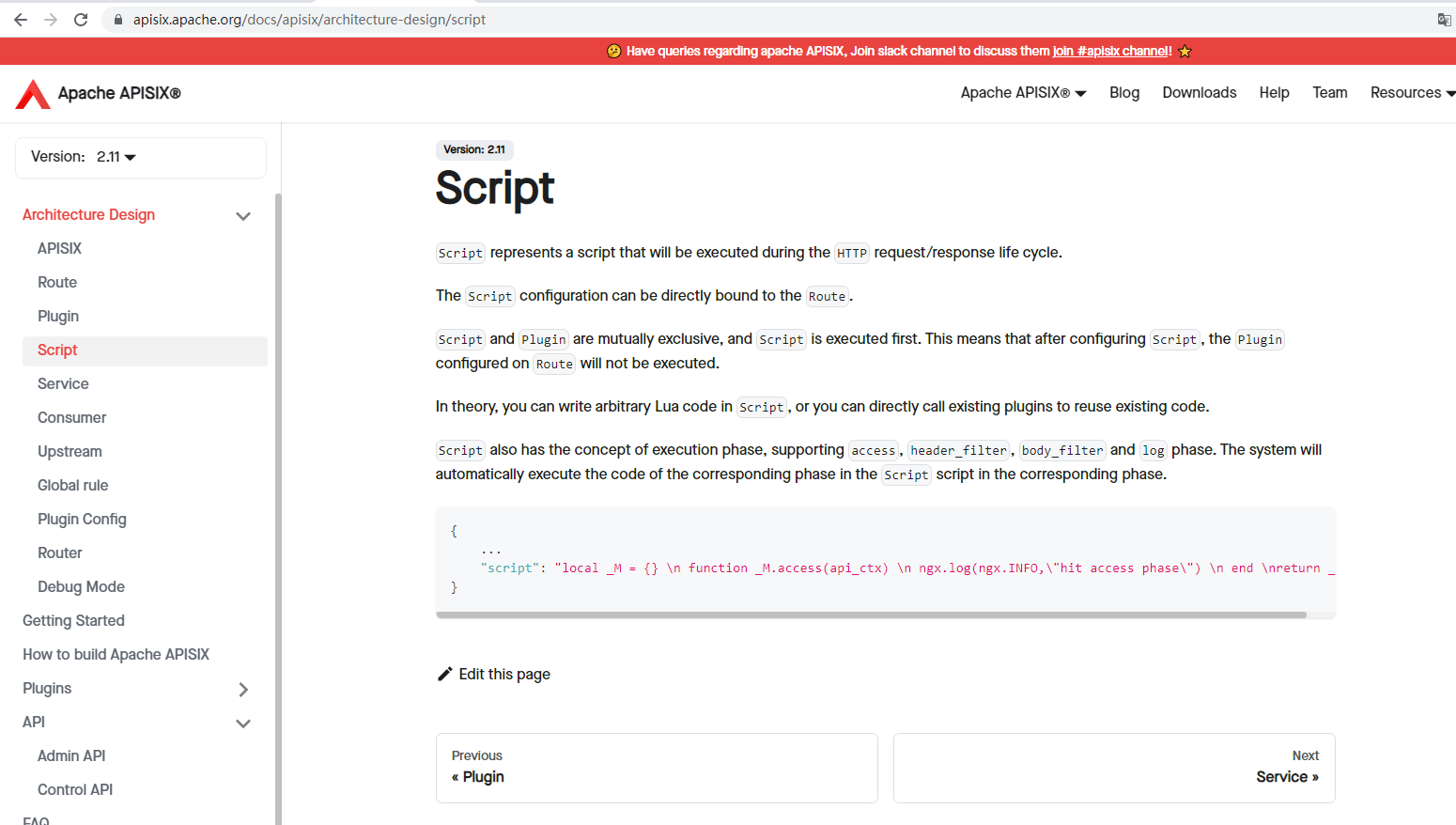Open the join #apisix channel link
This screenshot has height=825, width=1456.
click(1112, 51)
